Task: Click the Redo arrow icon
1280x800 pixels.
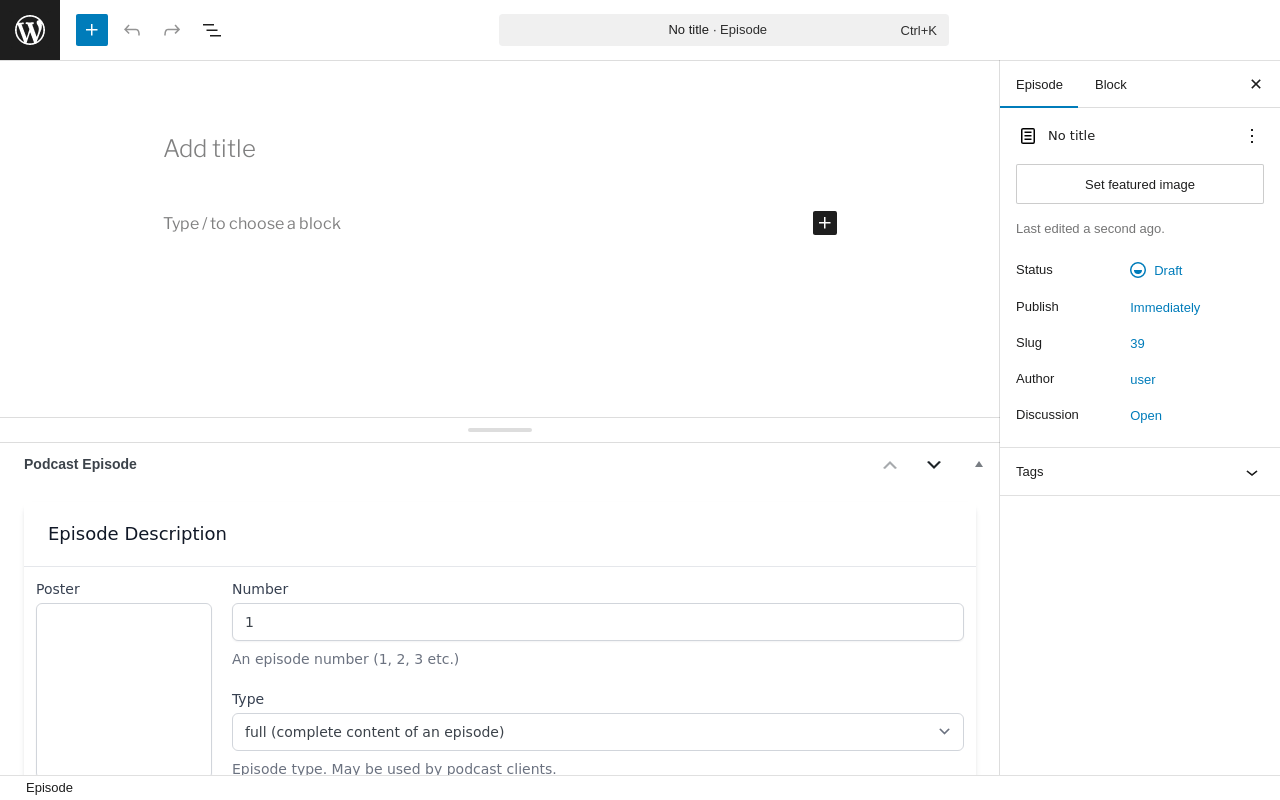Action: (172, 30)
